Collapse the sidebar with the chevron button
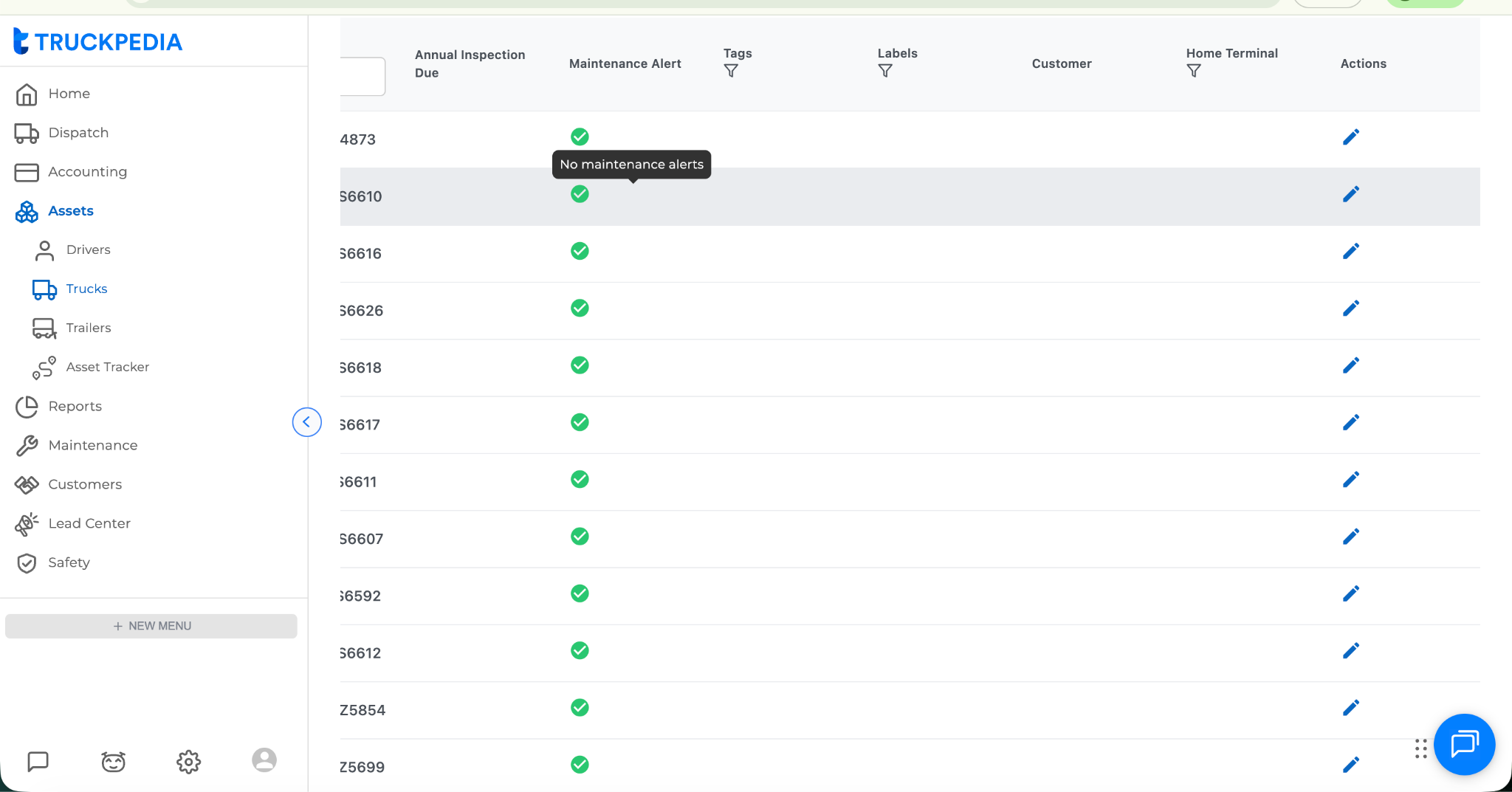This screenshot has width=1512, height=792. click(306, 422)
